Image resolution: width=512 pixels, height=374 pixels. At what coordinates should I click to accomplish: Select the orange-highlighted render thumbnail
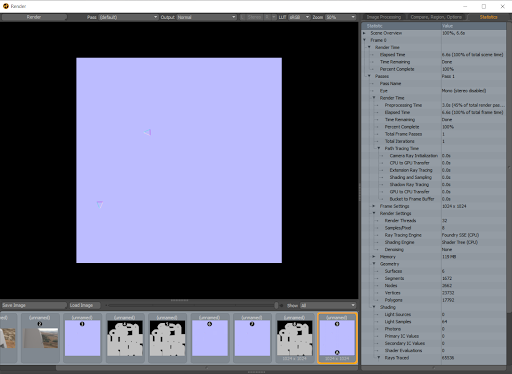coord(337,338)
